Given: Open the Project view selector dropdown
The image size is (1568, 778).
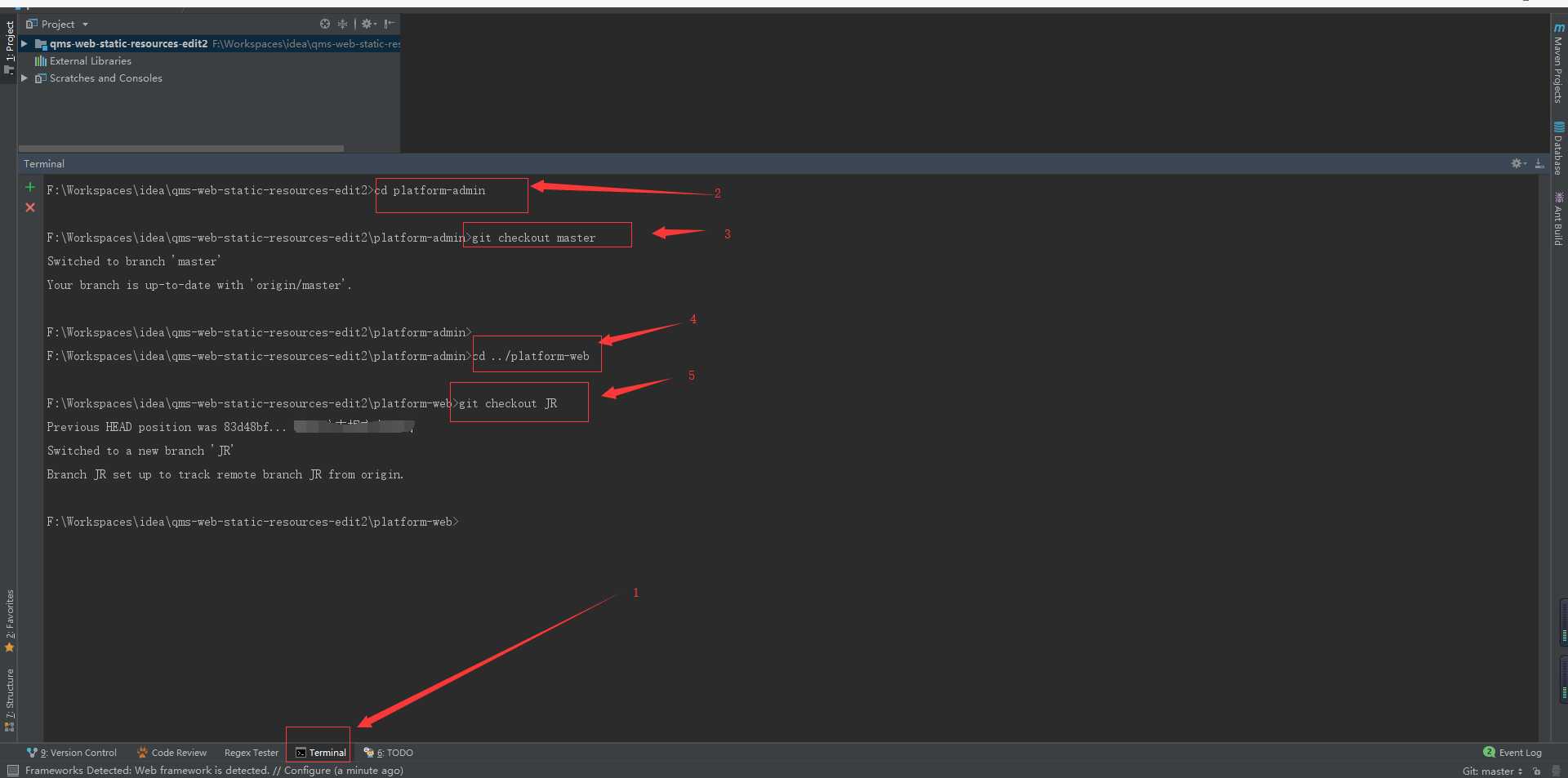Looking at the screenshot, I should pyautogui.click(x=57, y=24).
